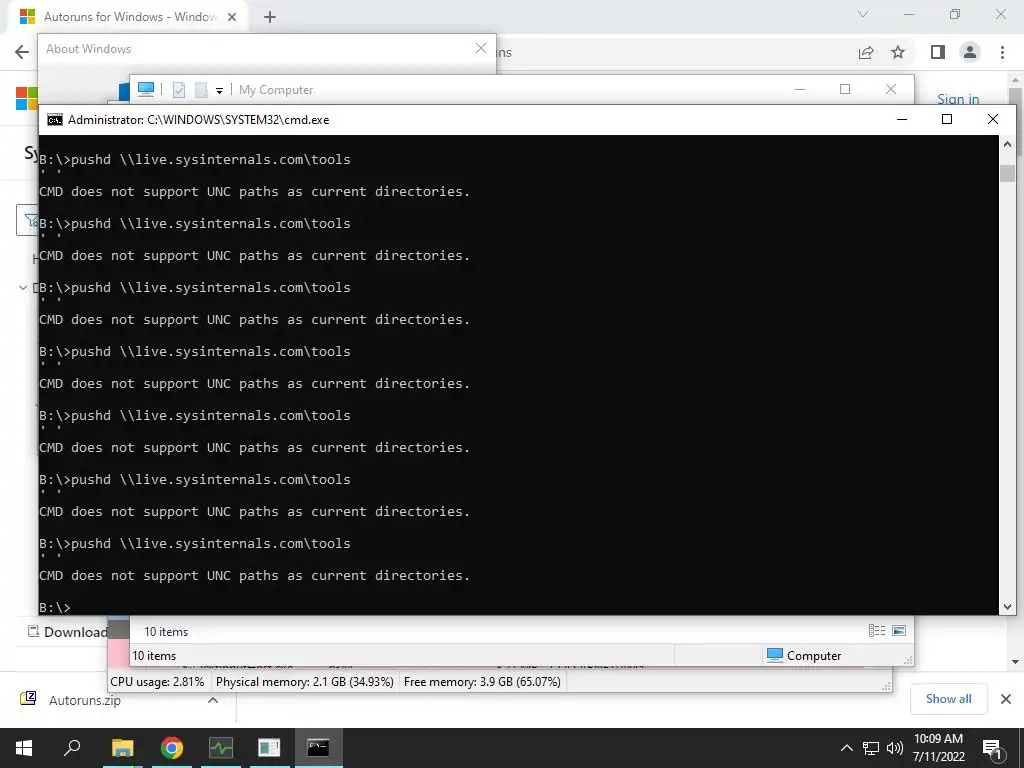The height and width of the screenshot is (768, 1024).
Task: Close the About Windows dialog
Action: tap(481, 48)
